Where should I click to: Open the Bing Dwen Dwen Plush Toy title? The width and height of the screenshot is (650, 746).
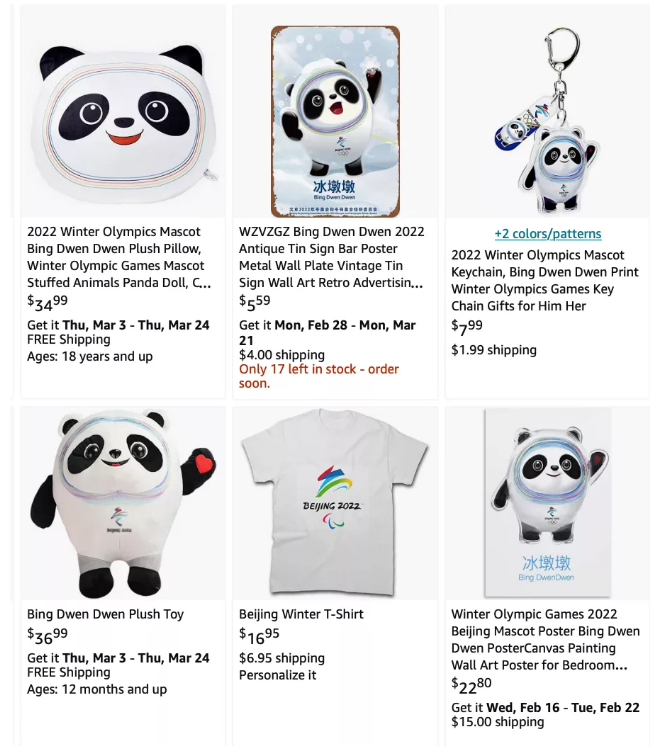105,614
